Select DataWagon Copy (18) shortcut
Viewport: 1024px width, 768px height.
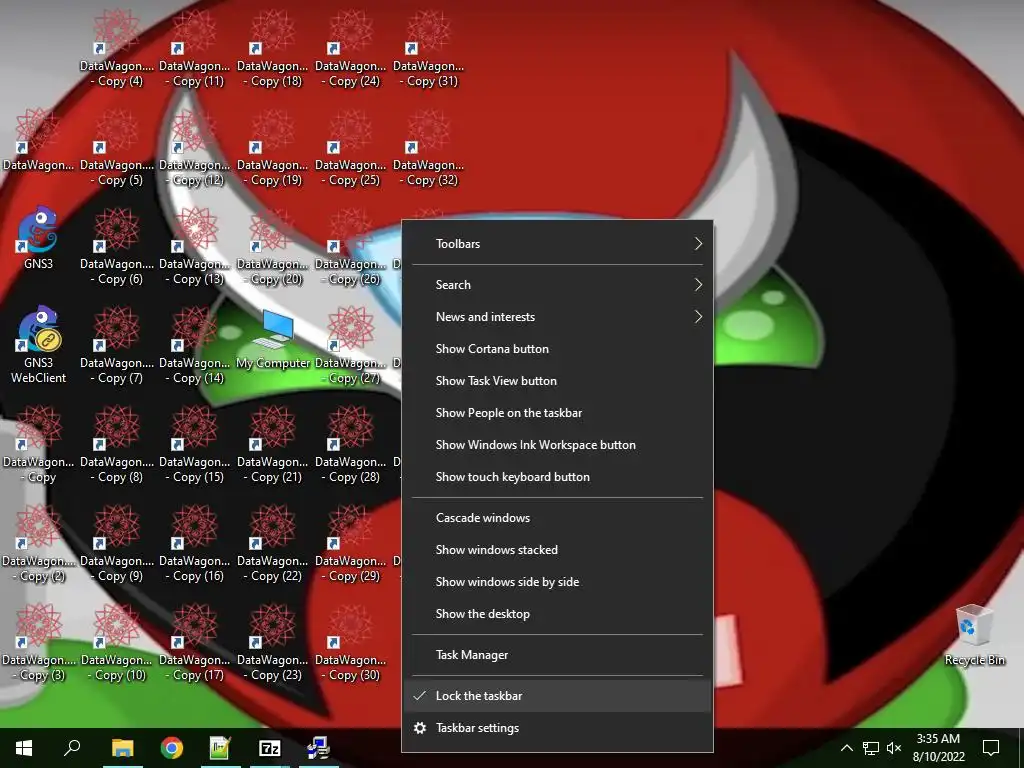point(272,48)
